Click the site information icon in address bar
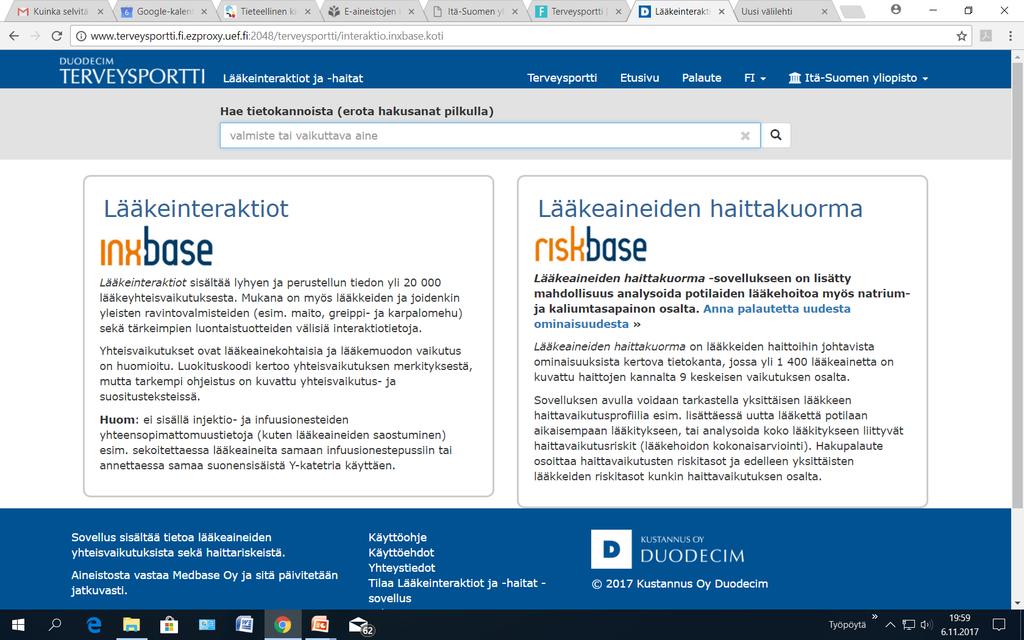Screen dimensions: 1024x640 80,36
